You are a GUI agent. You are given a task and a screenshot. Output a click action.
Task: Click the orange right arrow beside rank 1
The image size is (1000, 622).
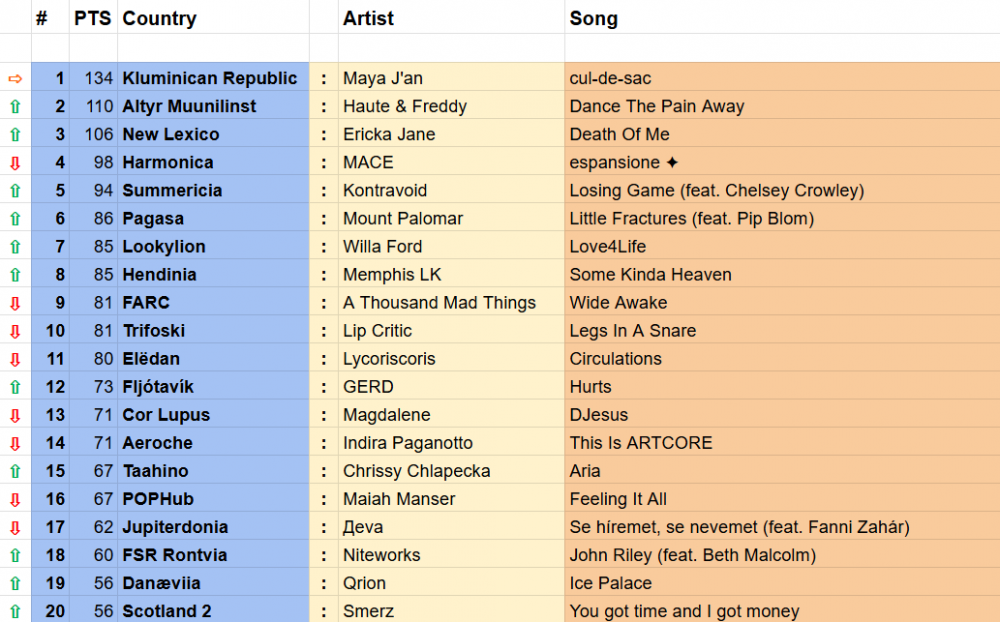point(15,78)
